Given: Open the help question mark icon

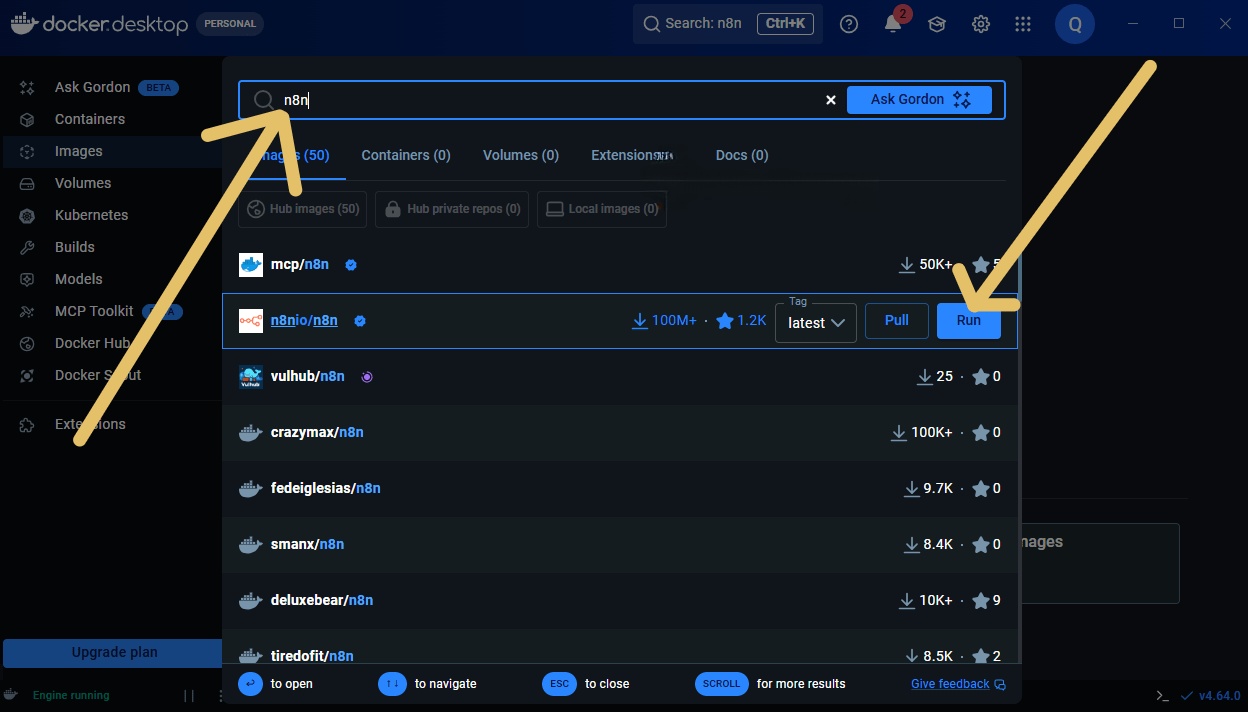Looking at the screenshot, I should click(849, 24).
